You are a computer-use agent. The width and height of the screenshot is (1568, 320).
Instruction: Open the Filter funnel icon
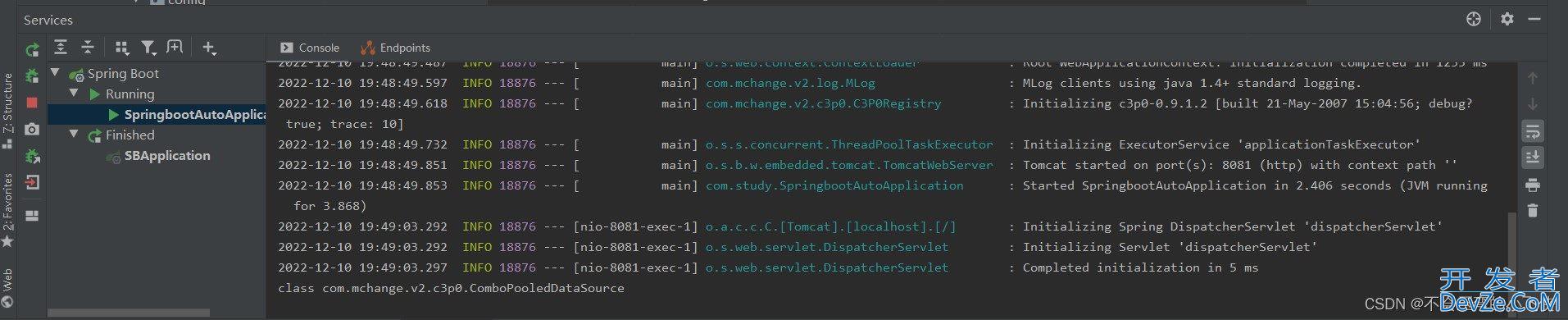148,48
